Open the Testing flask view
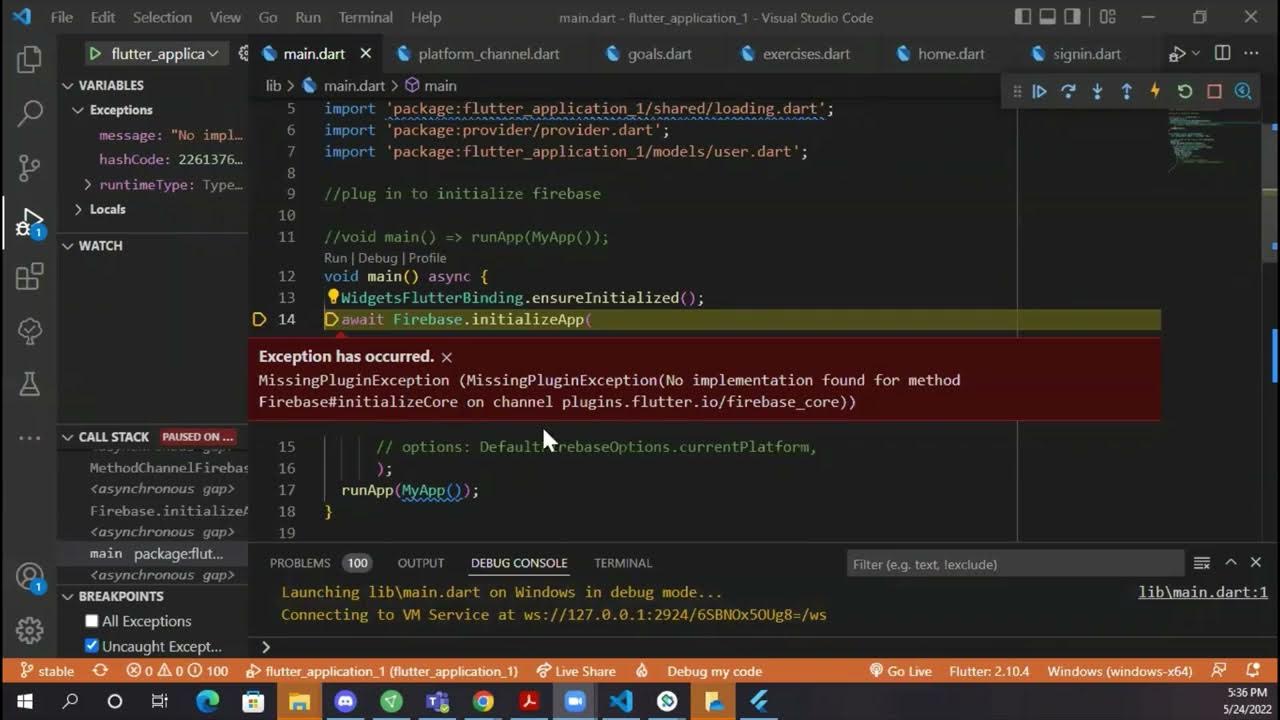Viewport: 1280px width, 720px height. click(29, 383)
